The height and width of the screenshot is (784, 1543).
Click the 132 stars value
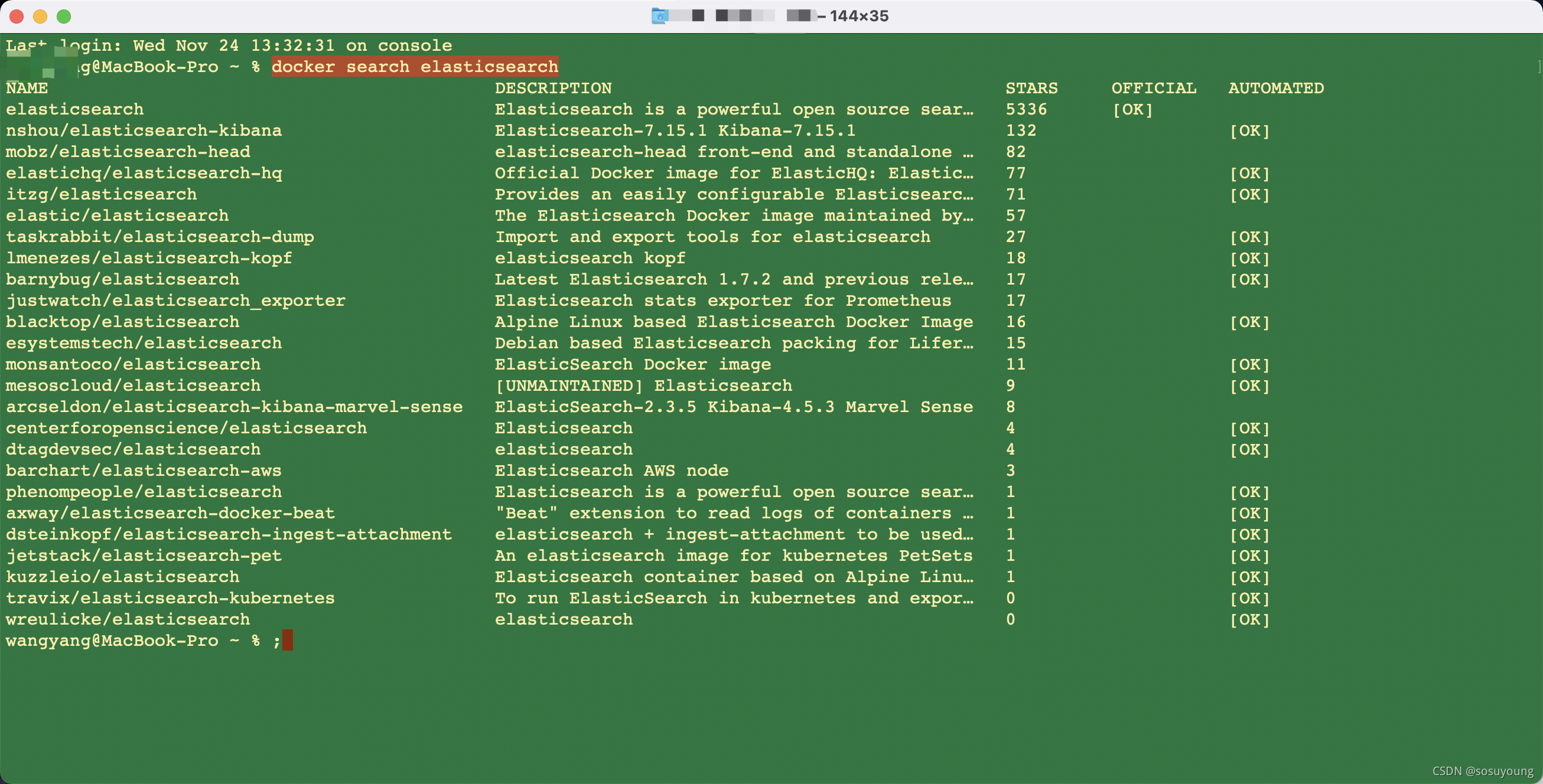[1021, 130]
